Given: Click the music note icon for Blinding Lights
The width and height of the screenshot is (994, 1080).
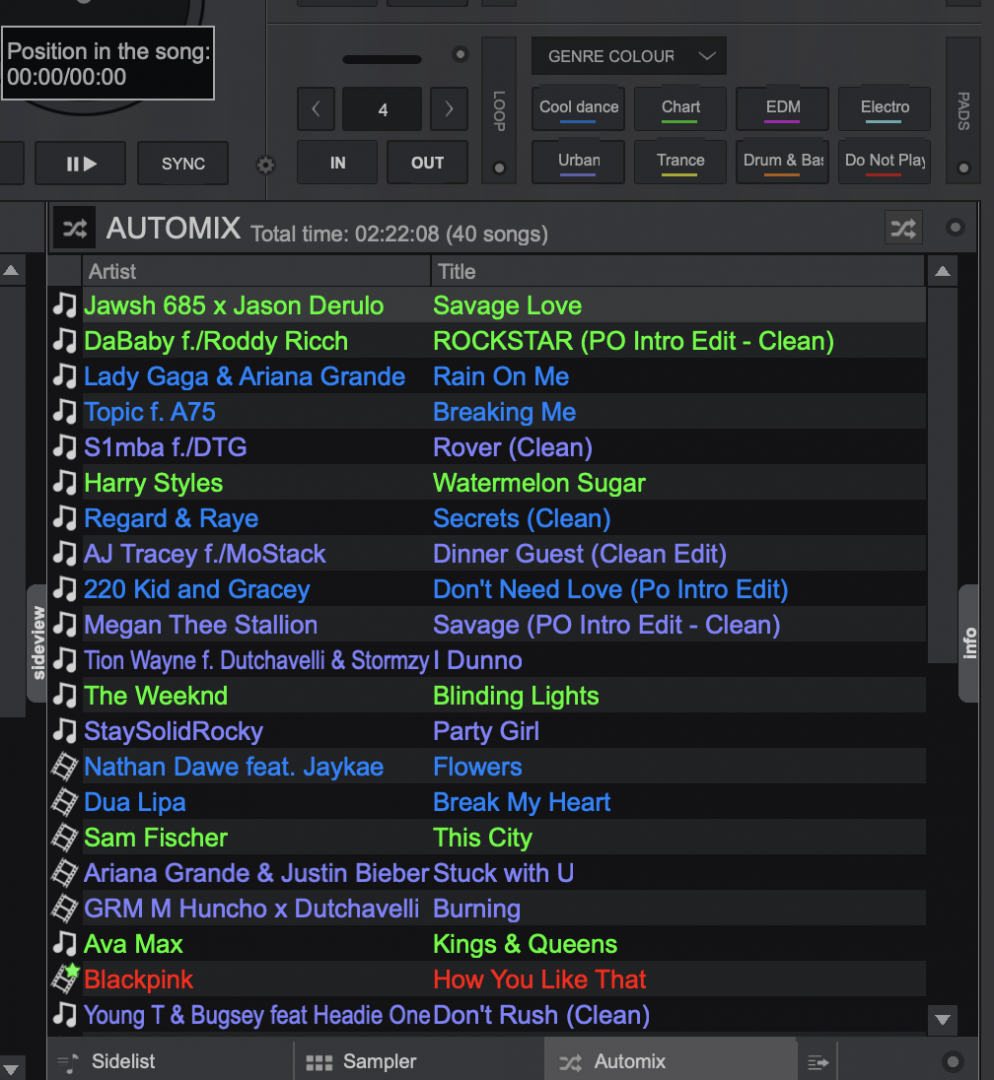Looking at the screenshot, I should tap(65, 695).
